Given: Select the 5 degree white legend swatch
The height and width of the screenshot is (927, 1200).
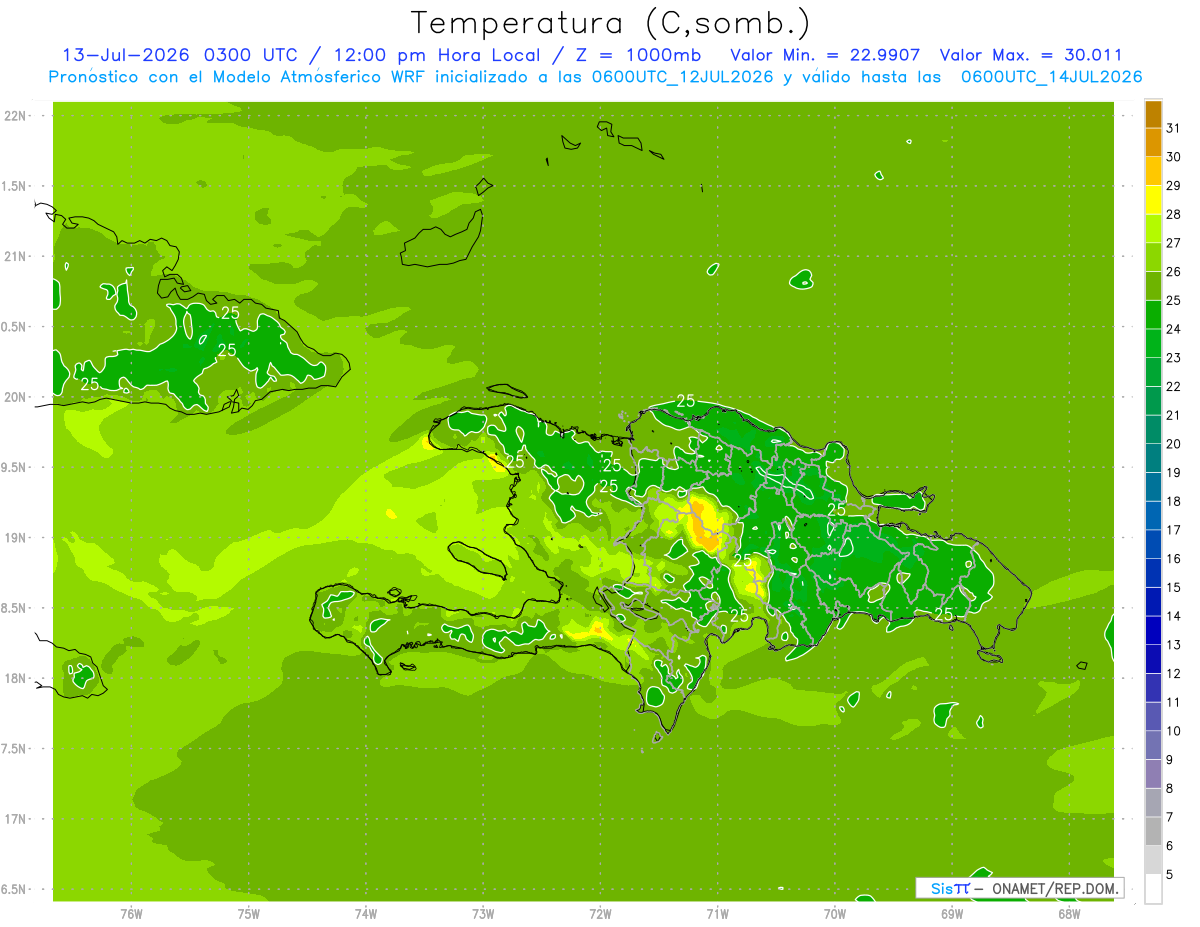Looking at the screenshot, I should coord(1153,888).
